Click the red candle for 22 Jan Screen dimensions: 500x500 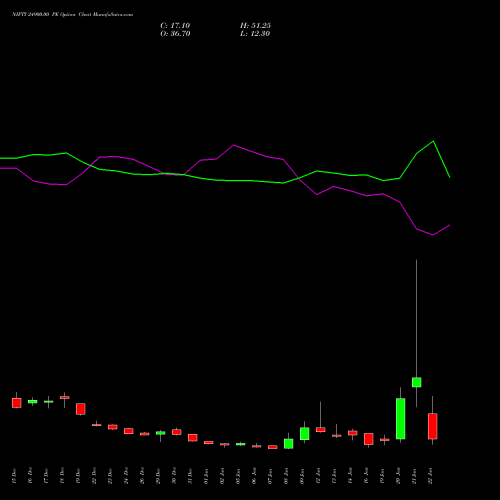tap(433, 426)
